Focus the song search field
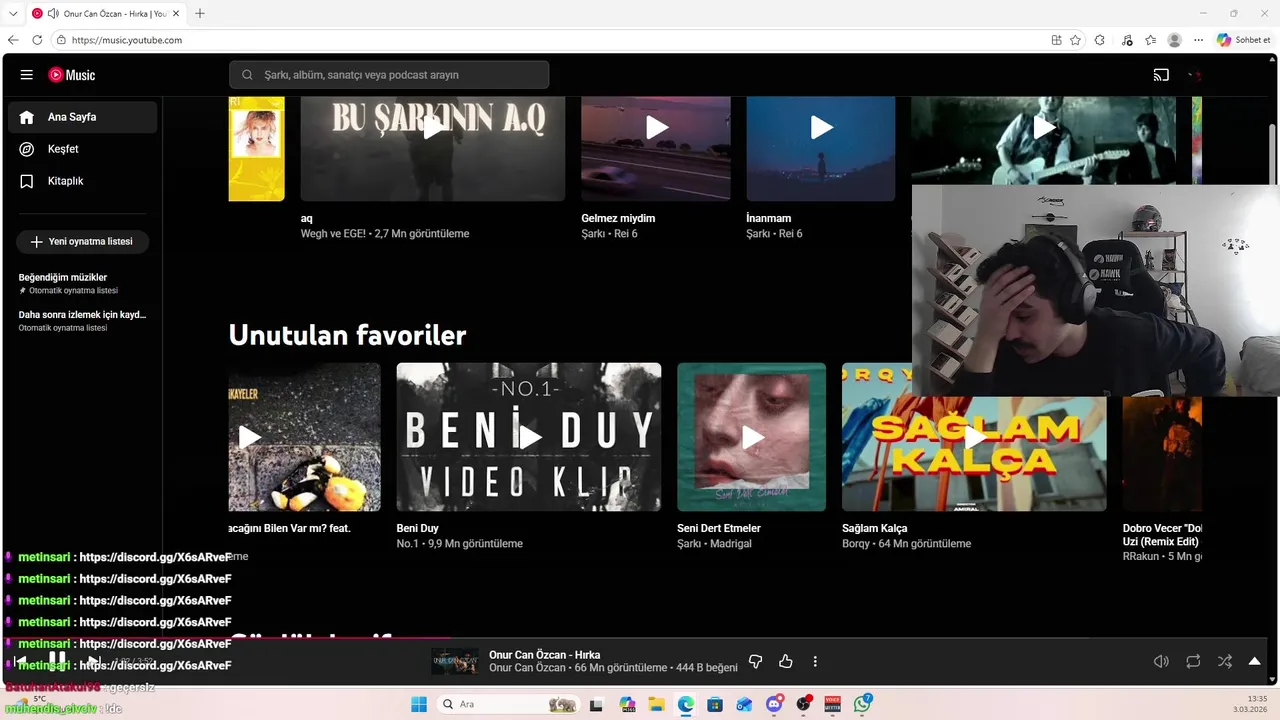Screen dimensions: 1280x720 [x=389, y=75]
